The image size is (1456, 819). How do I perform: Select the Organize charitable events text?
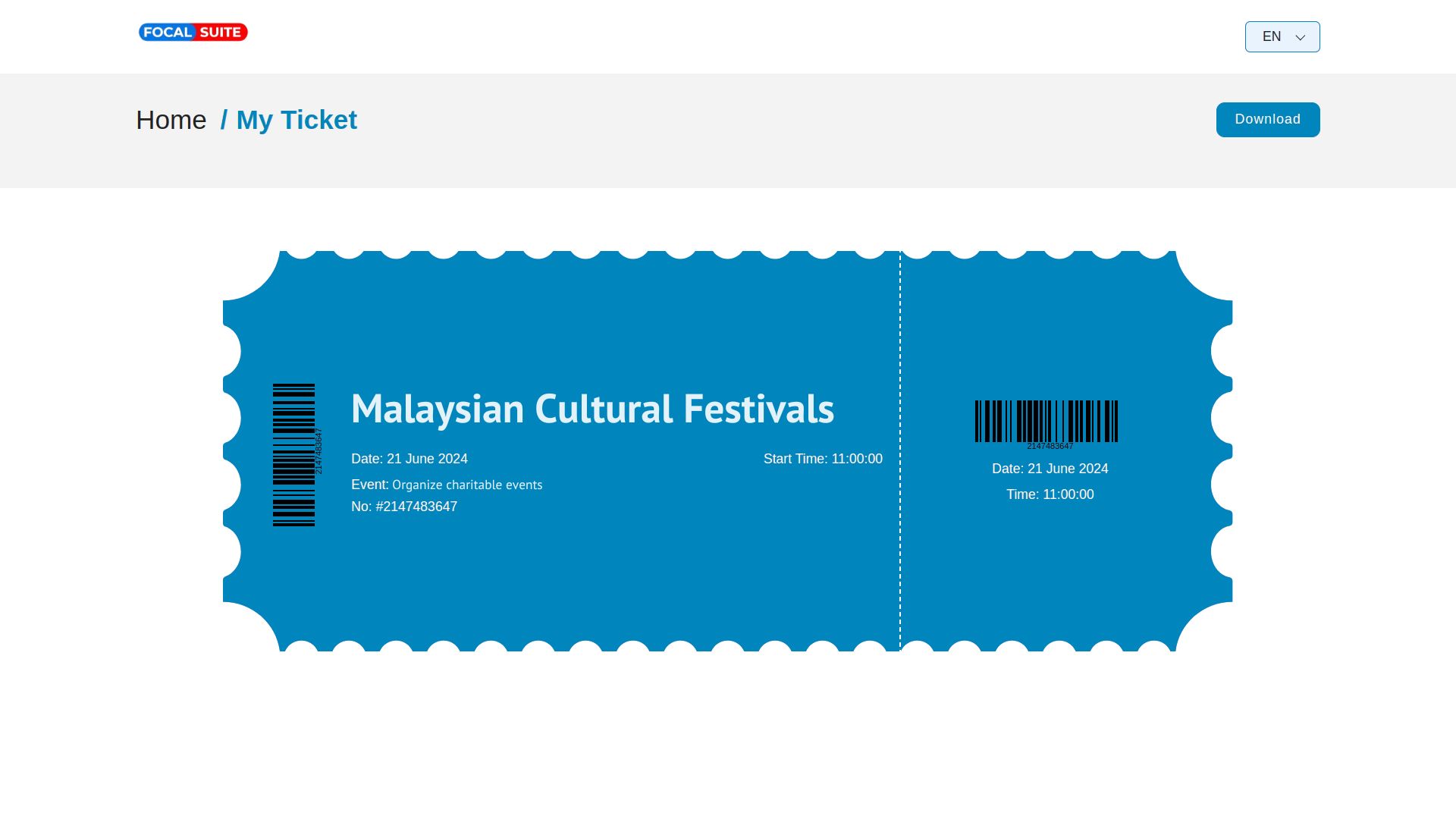tap(467, 485)
